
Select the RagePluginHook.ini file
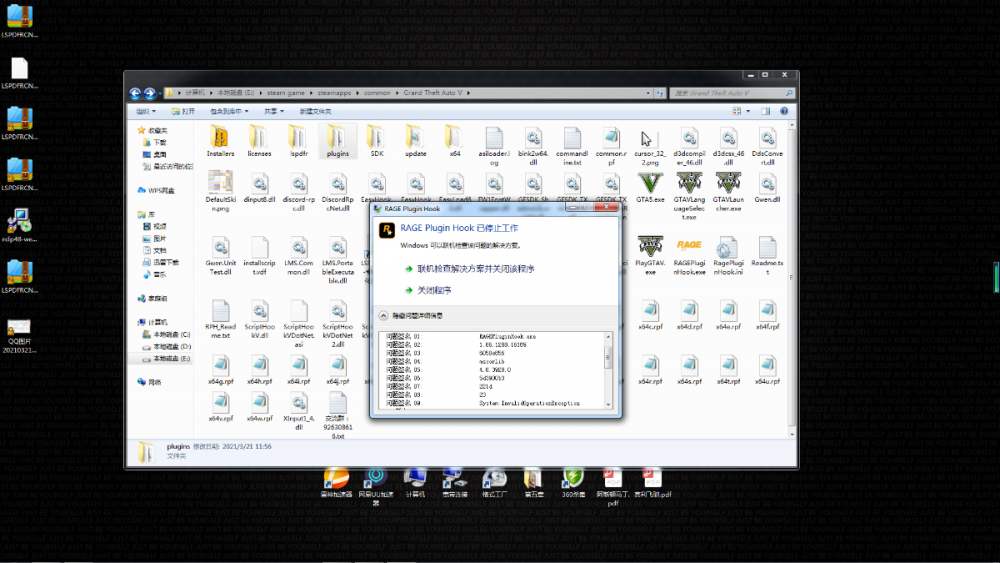(728, 255)
